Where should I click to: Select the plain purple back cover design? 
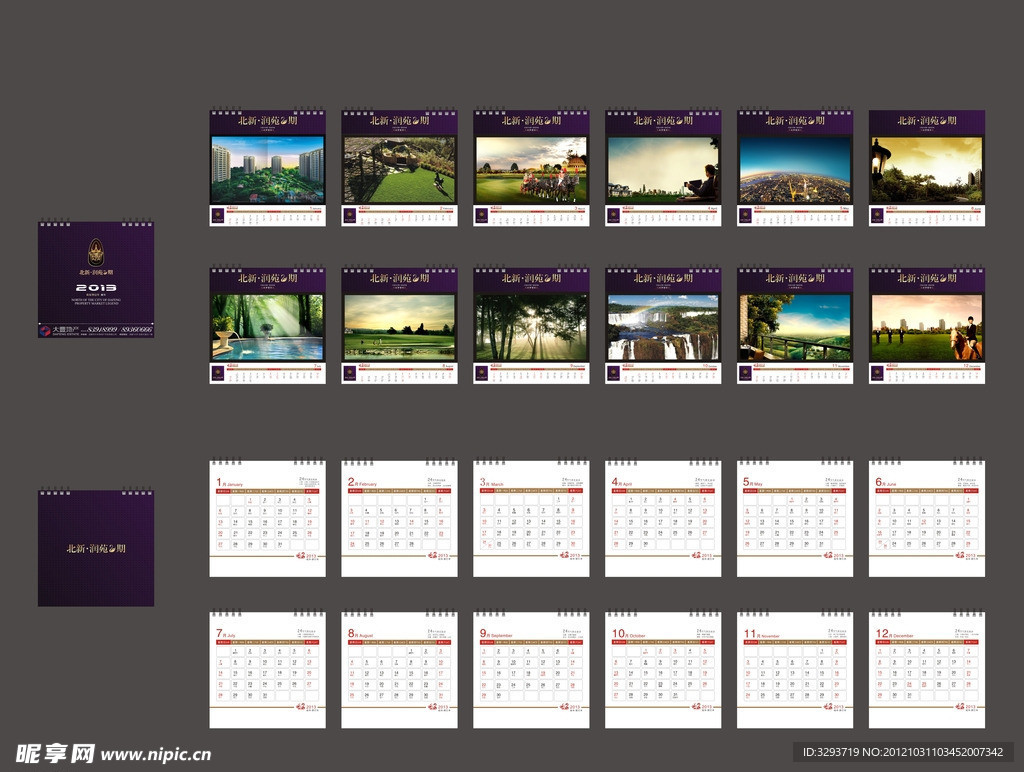coord(96,548)
